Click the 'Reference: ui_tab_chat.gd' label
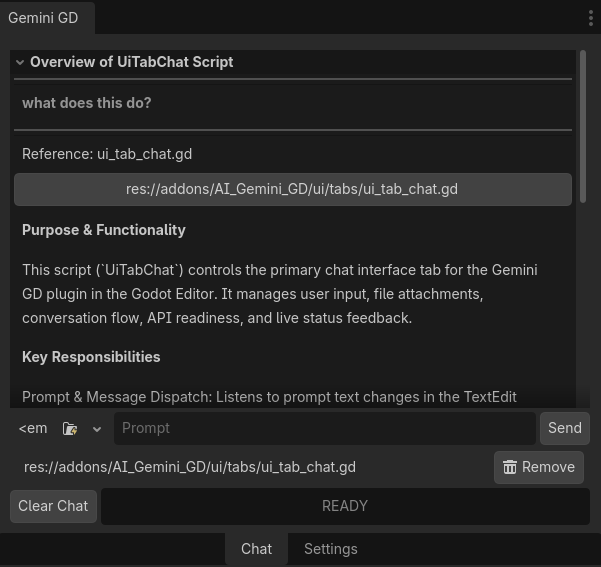The height and width of the screenshot is (567, 601). [107, 154]
